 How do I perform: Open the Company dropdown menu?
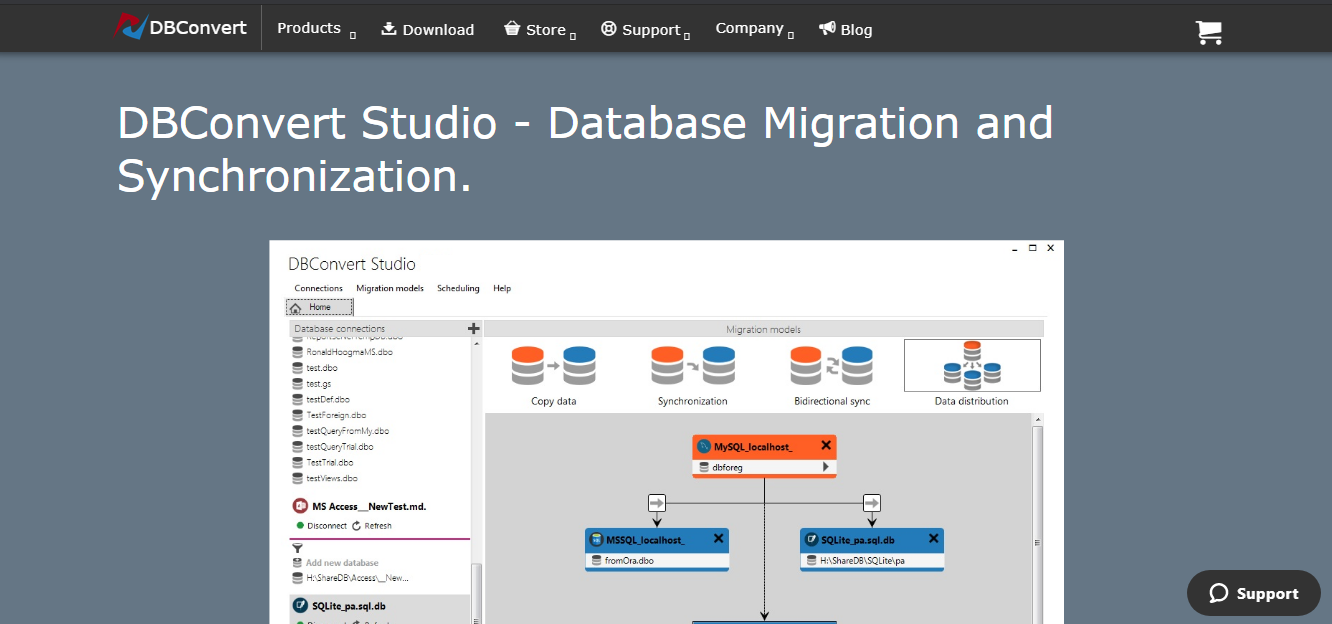click(755, 29)
